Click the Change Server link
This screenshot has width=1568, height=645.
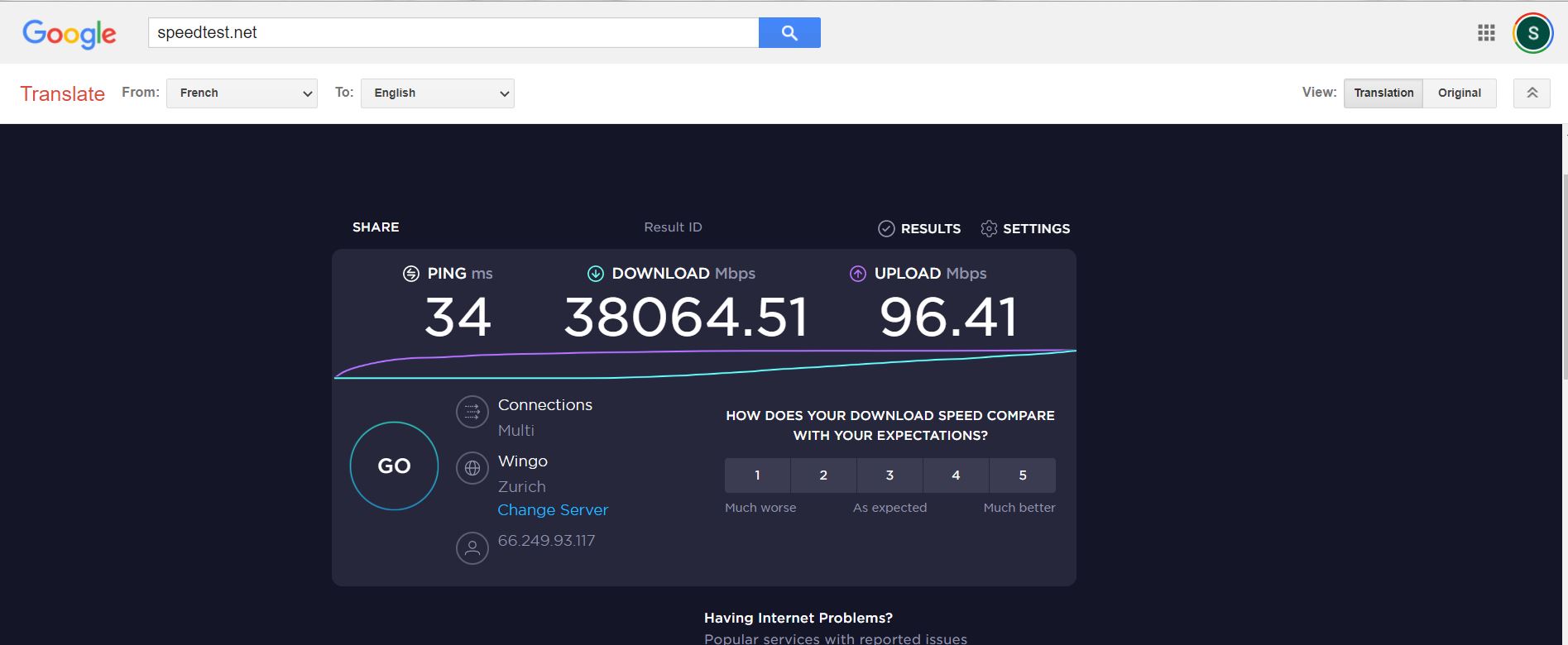(553, 509)
